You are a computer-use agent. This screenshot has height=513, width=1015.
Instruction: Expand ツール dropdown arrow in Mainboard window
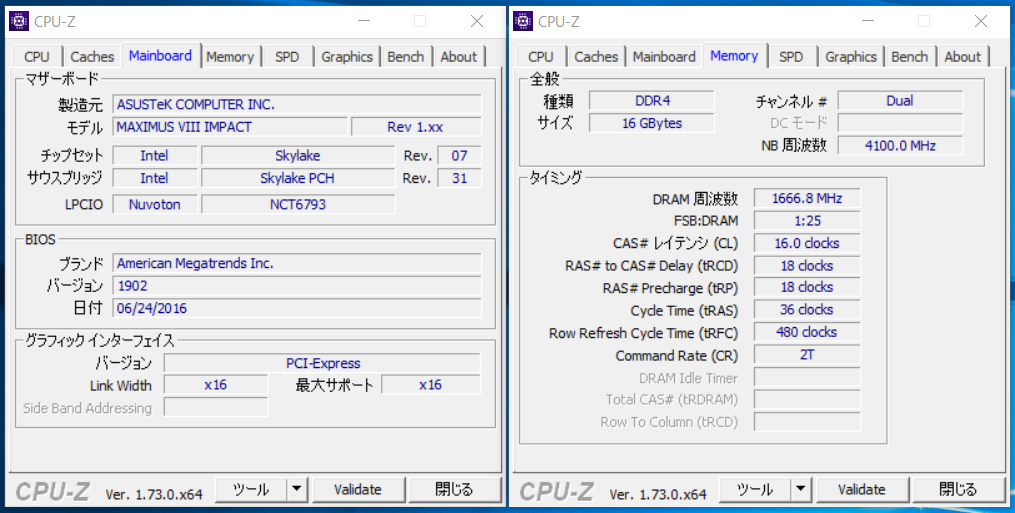point(297,490)
